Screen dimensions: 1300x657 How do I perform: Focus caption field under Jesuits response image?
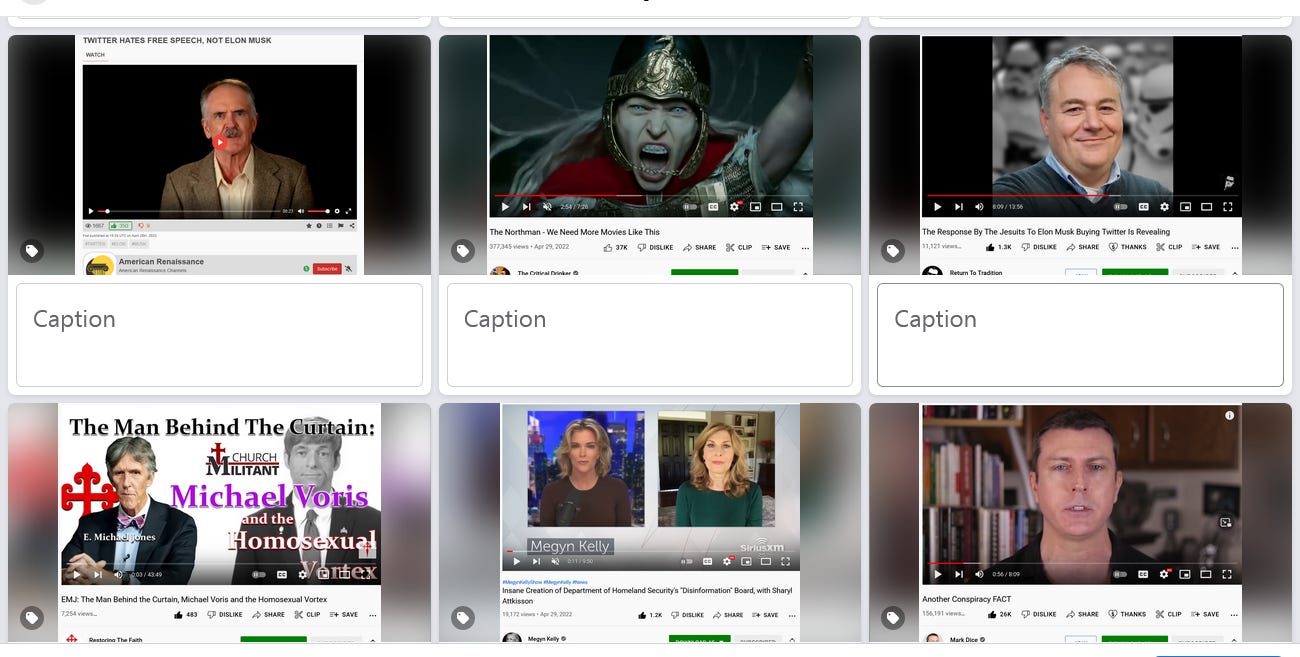tap(1080, 335)
